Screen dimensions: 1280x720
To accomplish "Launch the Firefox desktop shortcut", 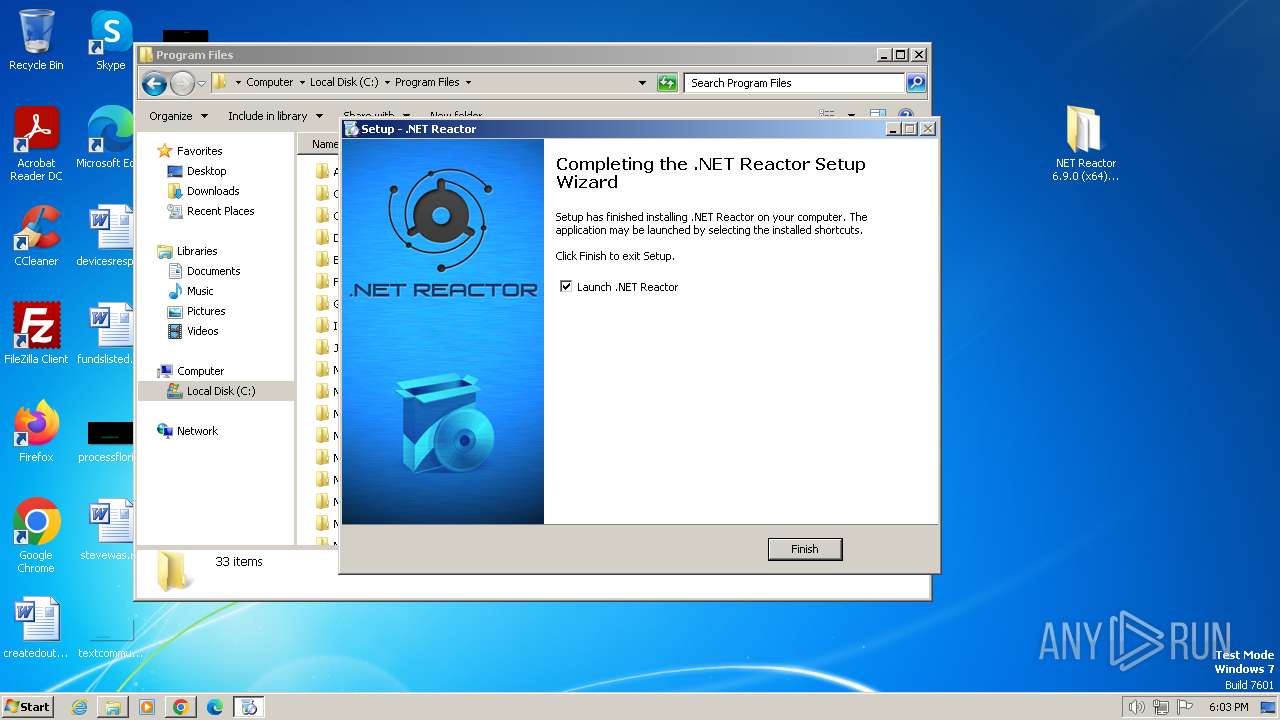I will click(x=36, y=432).
